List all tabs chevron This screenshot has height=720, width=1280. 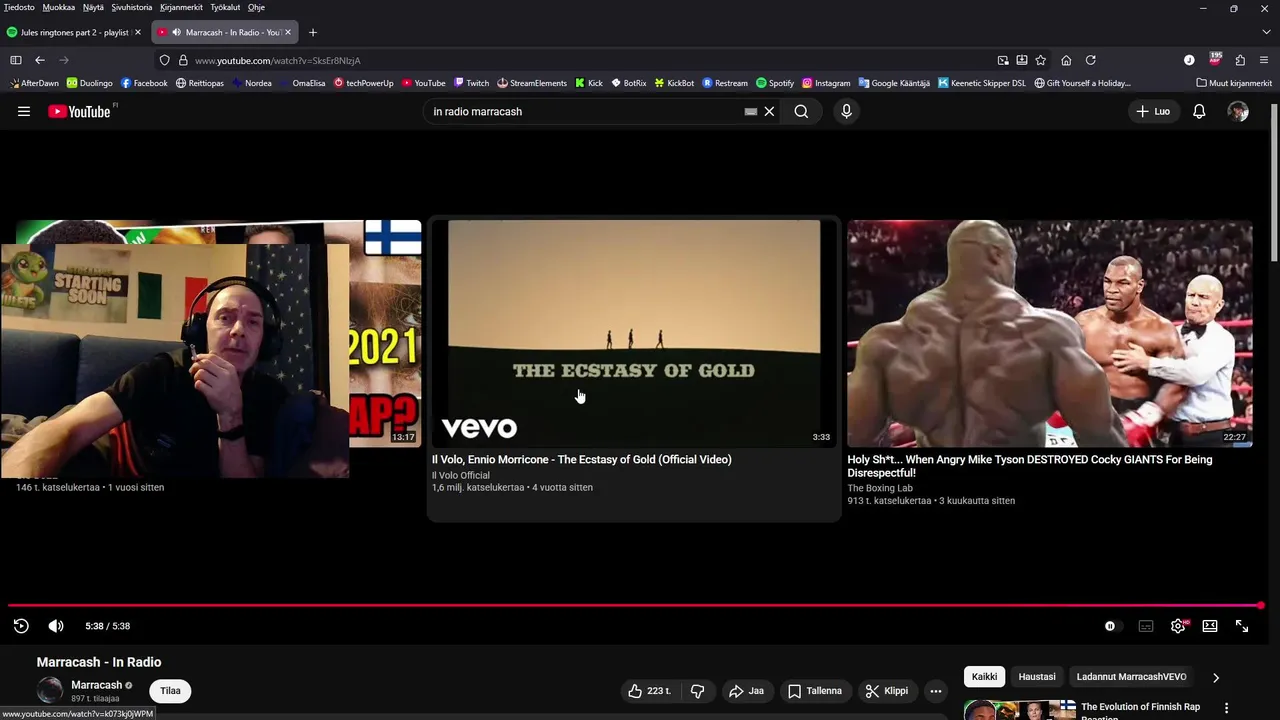(1265, 32)
